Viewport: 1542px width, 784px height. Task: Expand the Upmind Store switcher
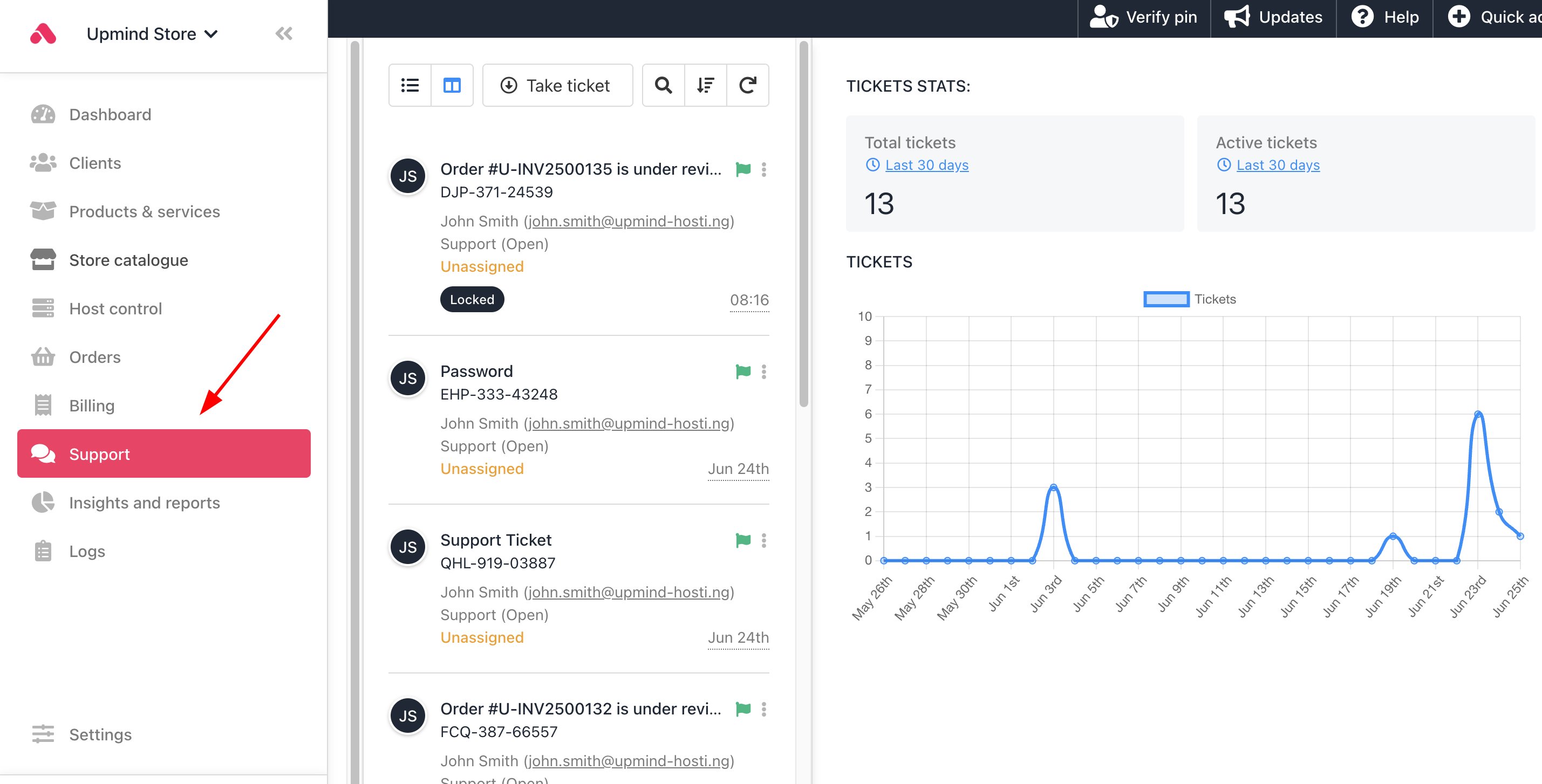[x=152, y=33]
